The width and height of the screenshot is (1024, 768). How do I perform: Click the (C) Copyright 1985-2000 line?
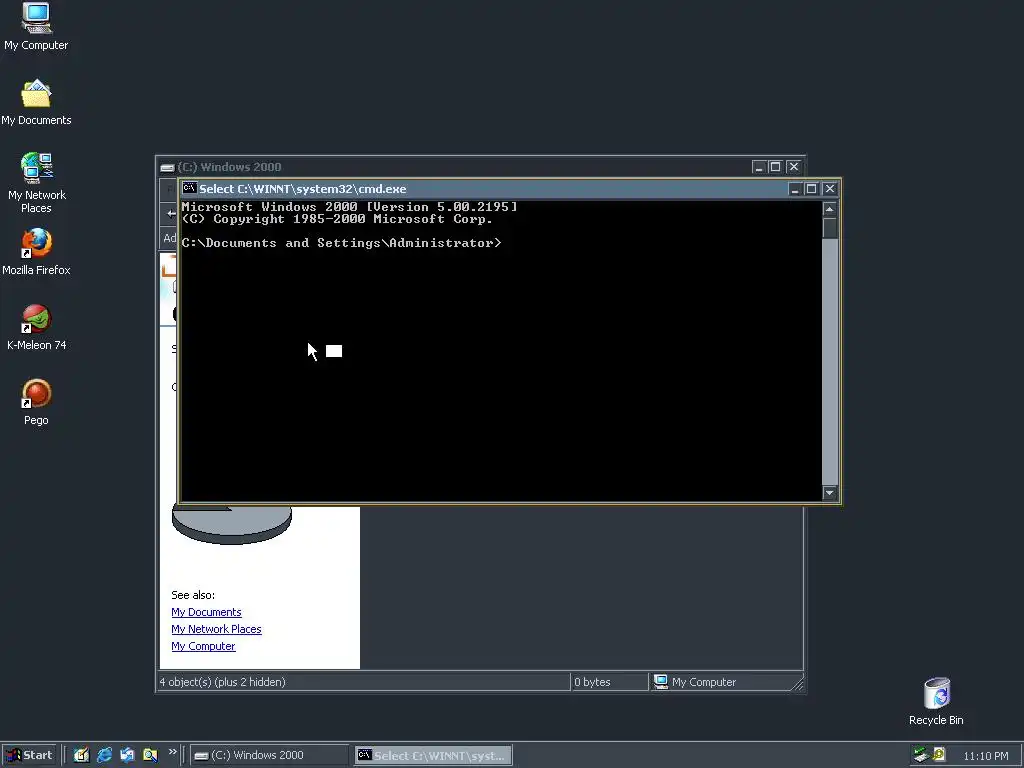click(337, 219)
